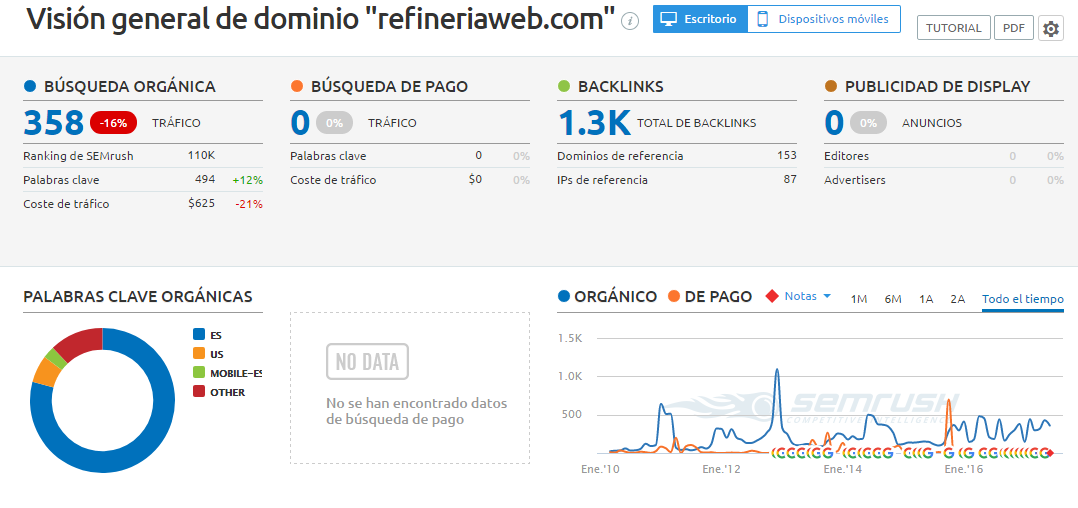This screenshot has width=1078, height=508.
Task: Select the MOBILE-ES legend color swatch
Action: [199, 373]
